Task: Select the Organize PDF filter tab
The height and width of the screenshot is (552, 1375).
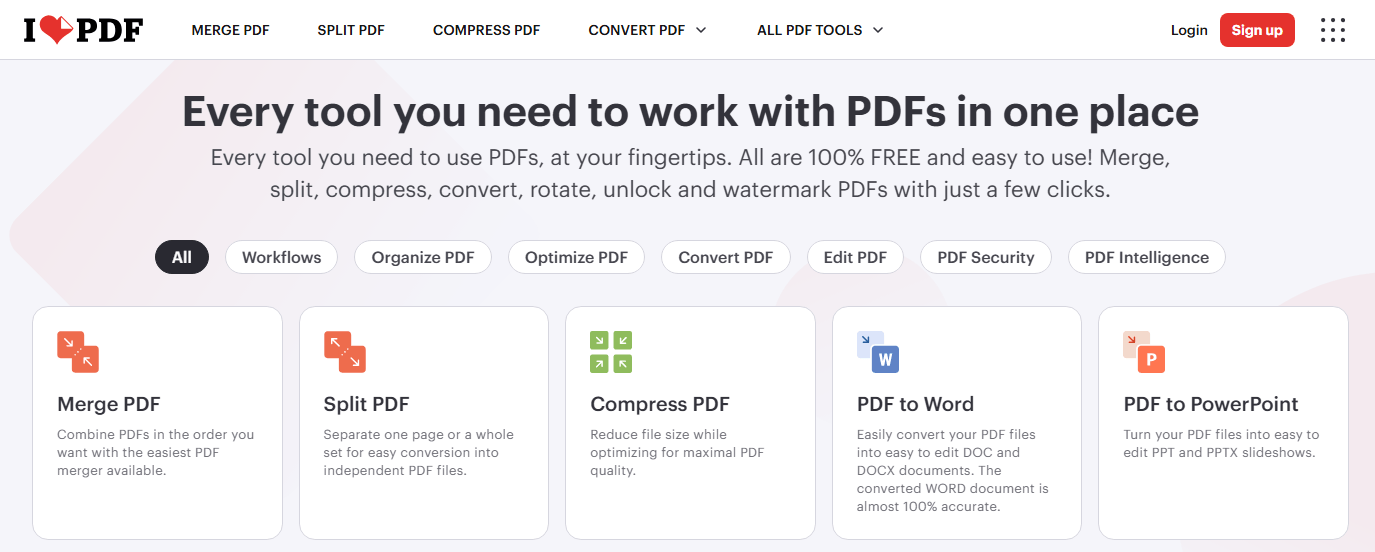Action: [423, 257]
